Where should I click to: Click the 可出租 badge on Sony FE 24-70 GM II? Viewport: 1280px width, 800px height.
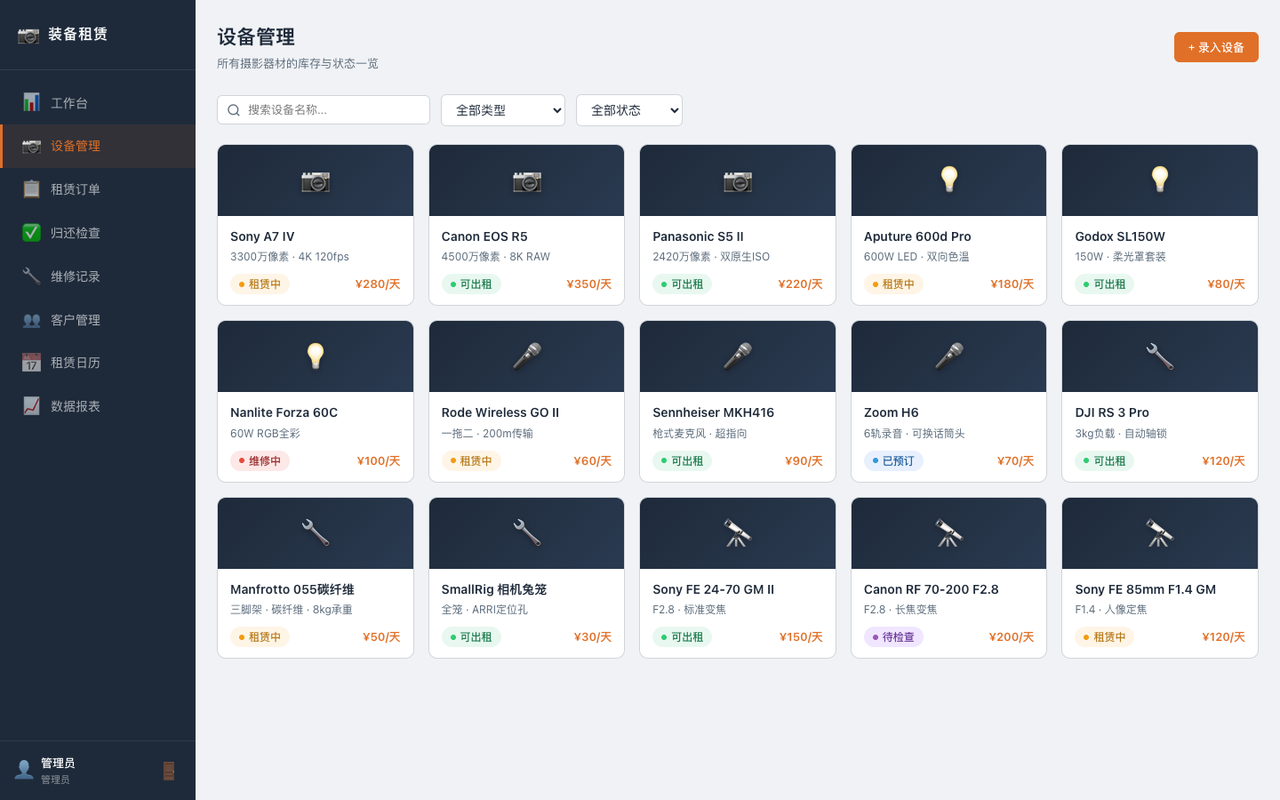point(682,637)
